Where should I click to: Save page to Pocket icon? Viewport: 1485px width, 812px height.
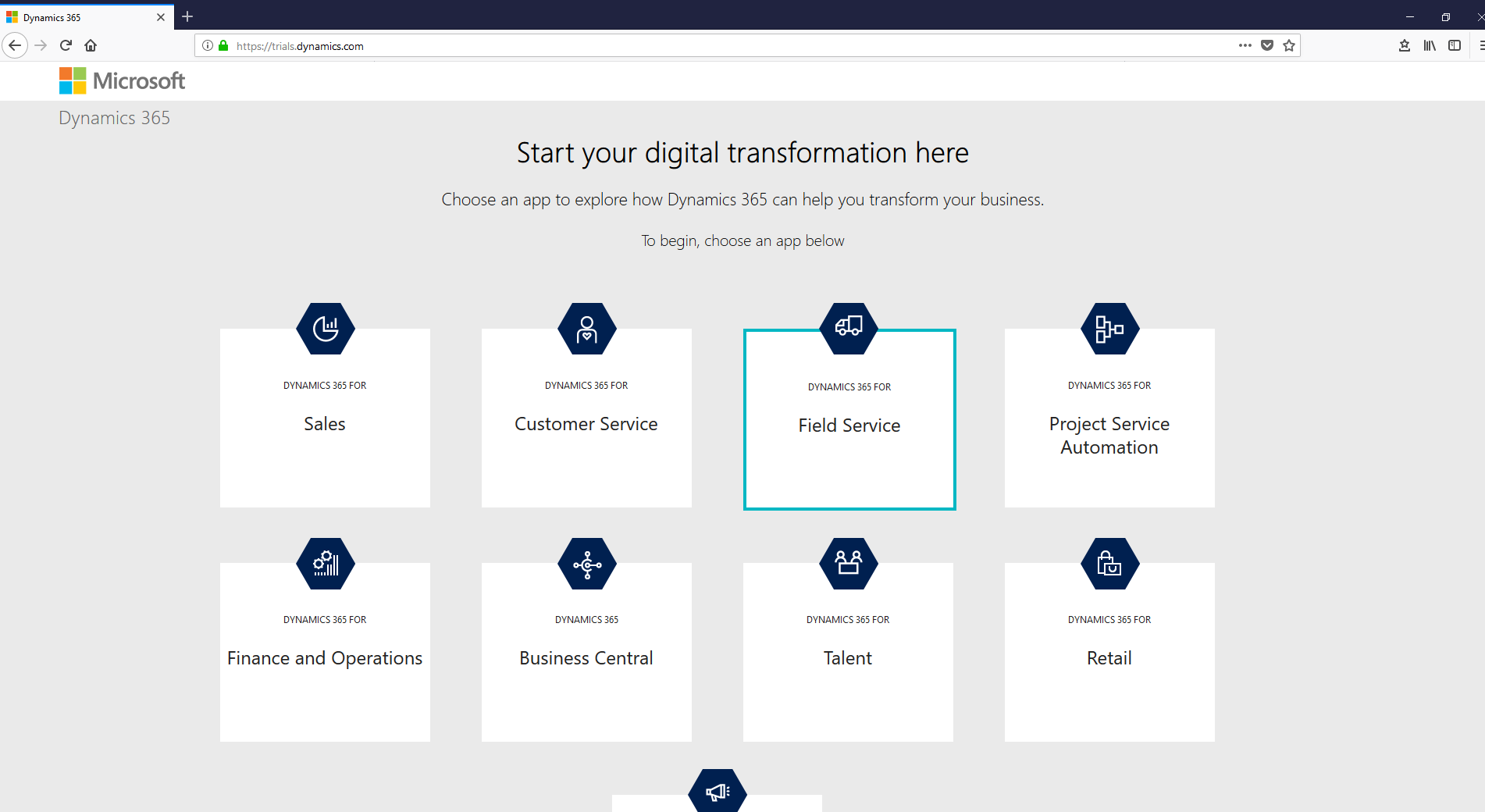(1267, 45)
